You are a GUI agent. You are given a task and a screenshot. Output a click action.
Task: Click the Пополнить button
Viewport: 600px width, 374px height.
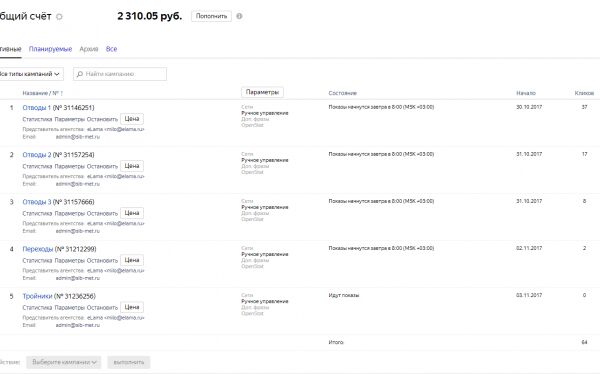[x=211, y=16]
